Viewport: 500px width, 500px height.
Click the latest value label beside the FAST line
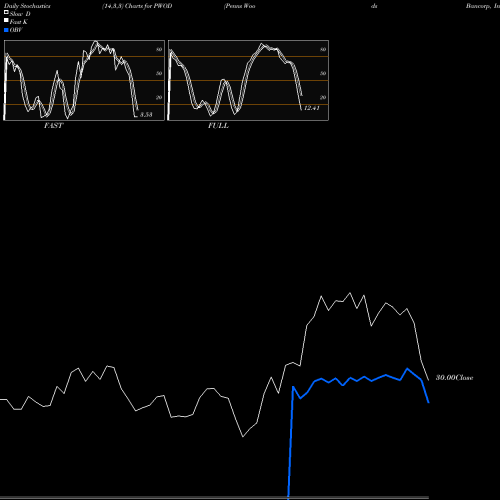pyautogui.click(x=146, y=115)
